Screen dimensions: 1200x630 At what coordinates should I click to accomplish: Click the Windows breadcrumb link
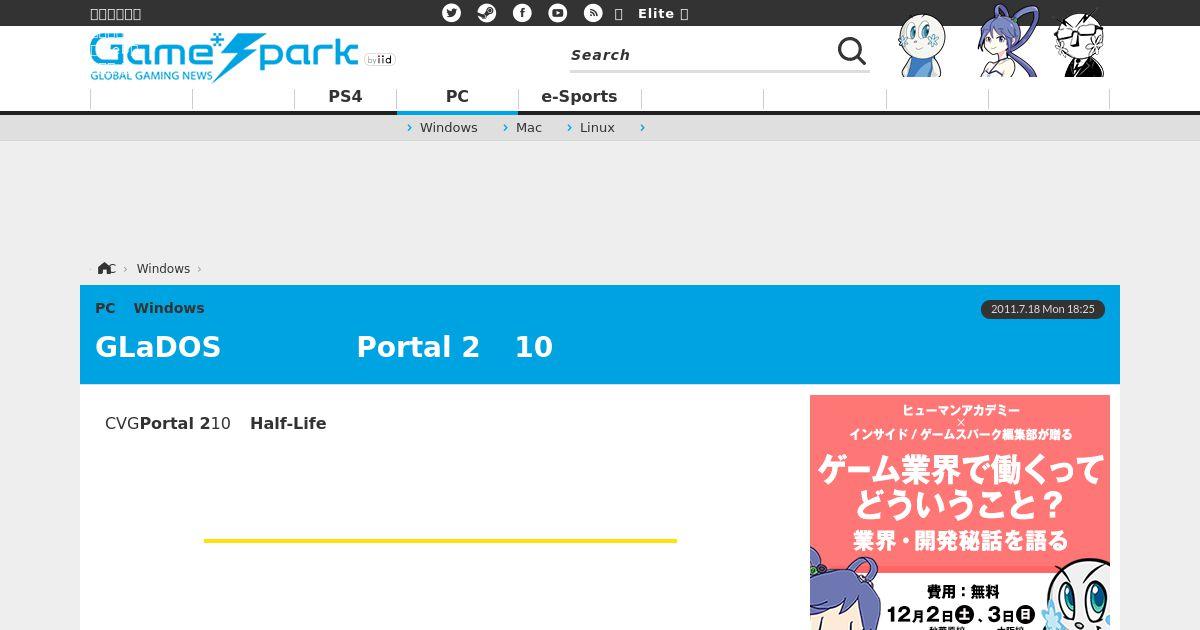[x=163, y=269]
